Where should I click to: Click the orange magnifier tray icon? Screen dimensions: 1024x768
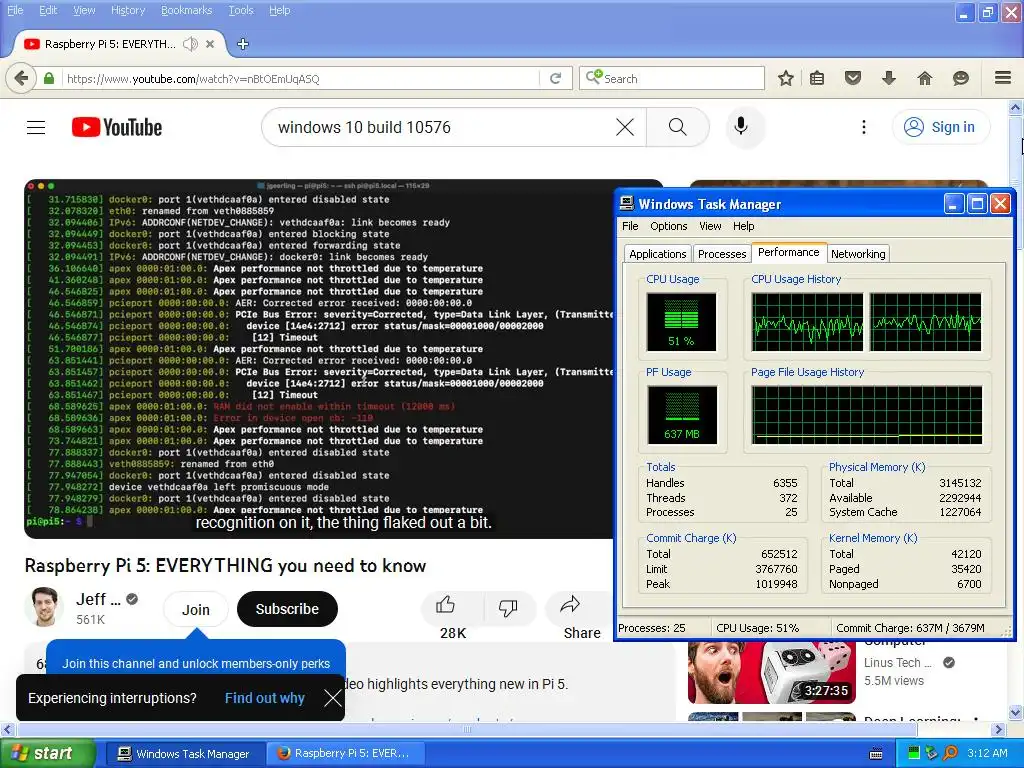[951, 754]
